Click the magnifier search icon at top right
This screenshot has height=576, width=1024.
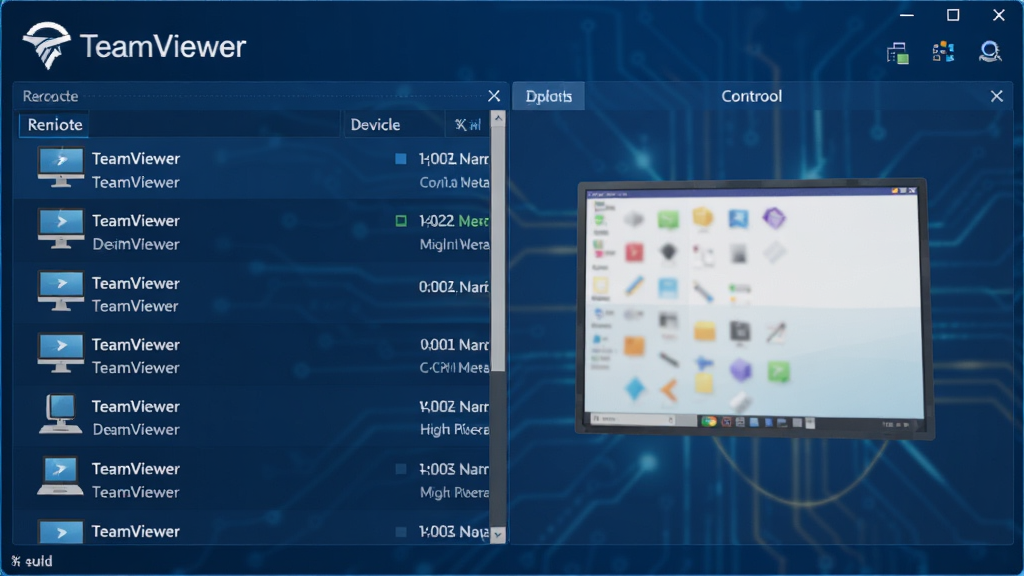point(990,51)
